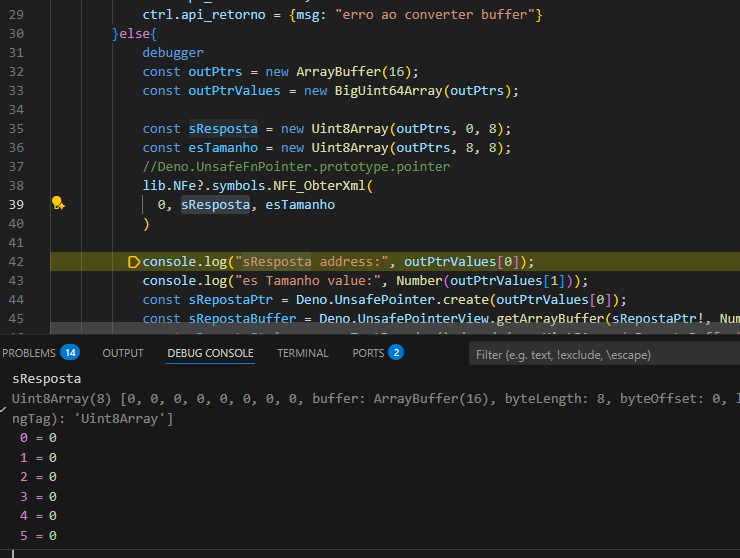Viewport: 740px width, 558px height.
Task: Click the '4 = 0' array entry
Action: tap(38, 516)
